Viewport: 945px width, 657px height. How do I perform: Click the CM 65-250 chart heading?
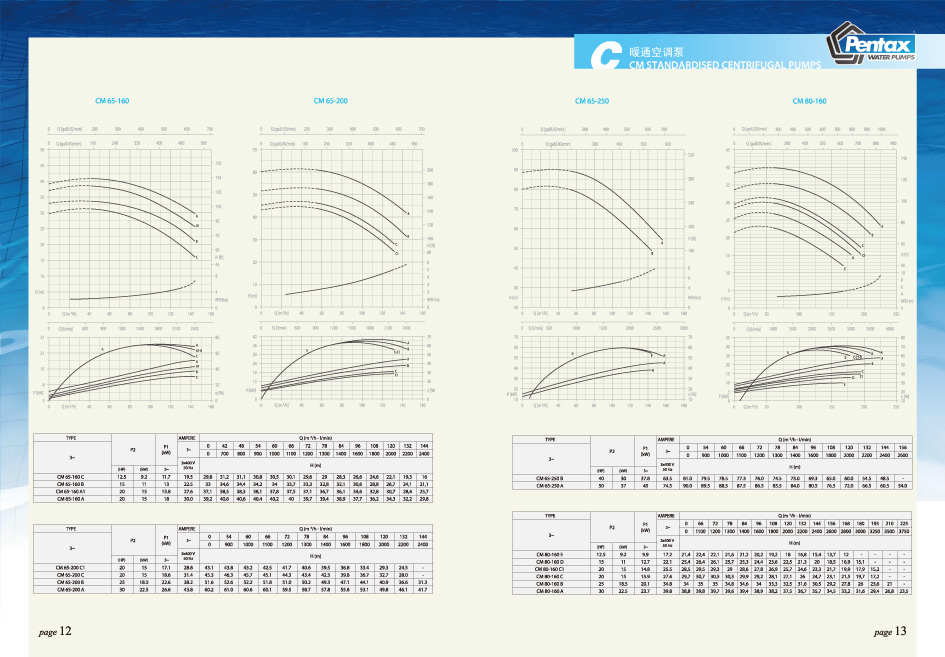592,101
